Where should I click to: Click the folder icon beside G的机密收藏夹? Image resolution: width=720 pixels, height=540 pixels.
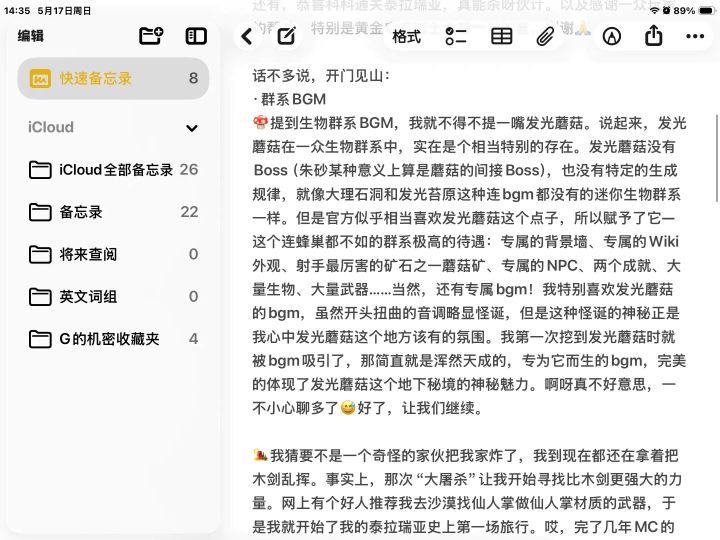click(40, 339)
